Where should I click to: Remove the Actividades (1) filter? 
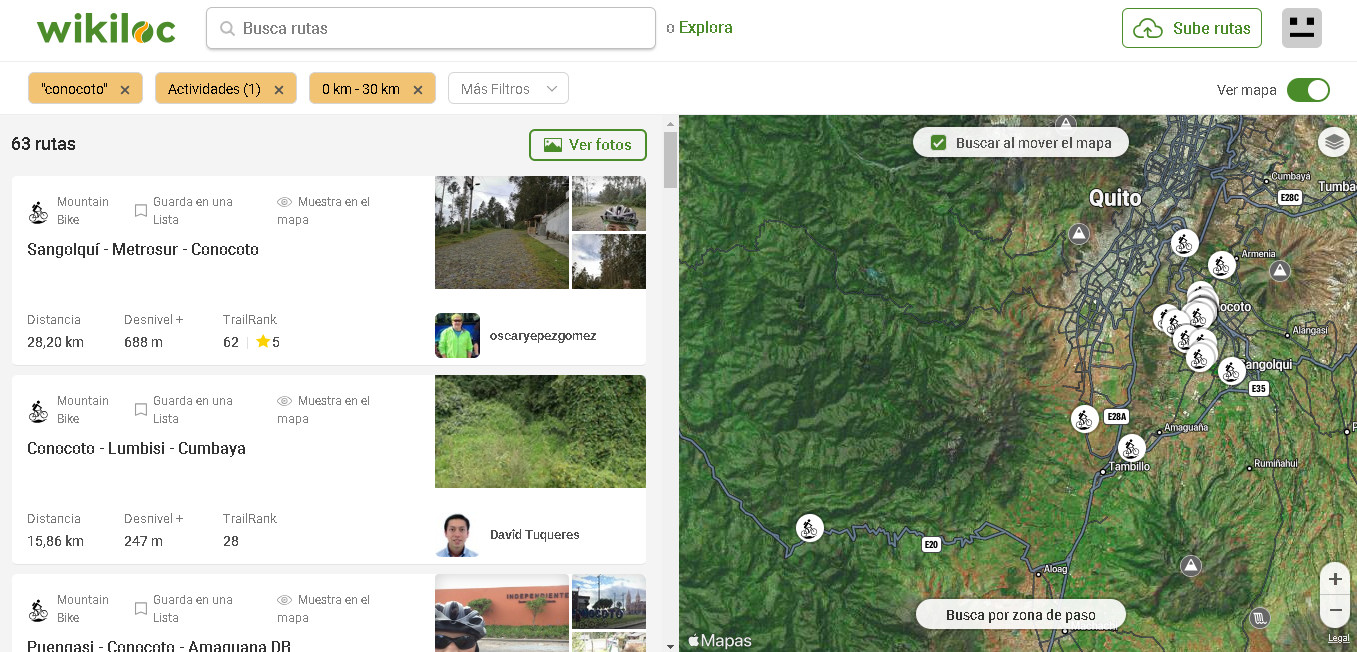(x=279, y=89)
